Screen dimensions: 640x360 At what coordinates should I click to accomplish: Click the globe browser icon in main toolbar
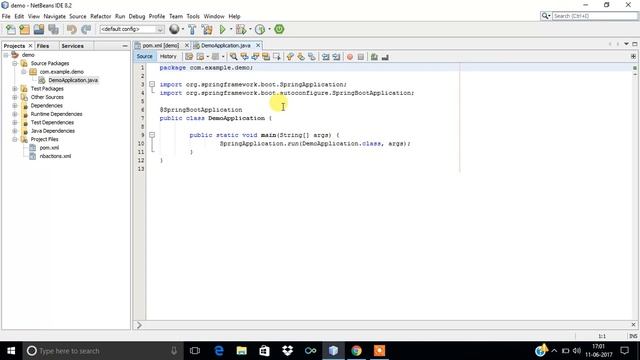174,29
